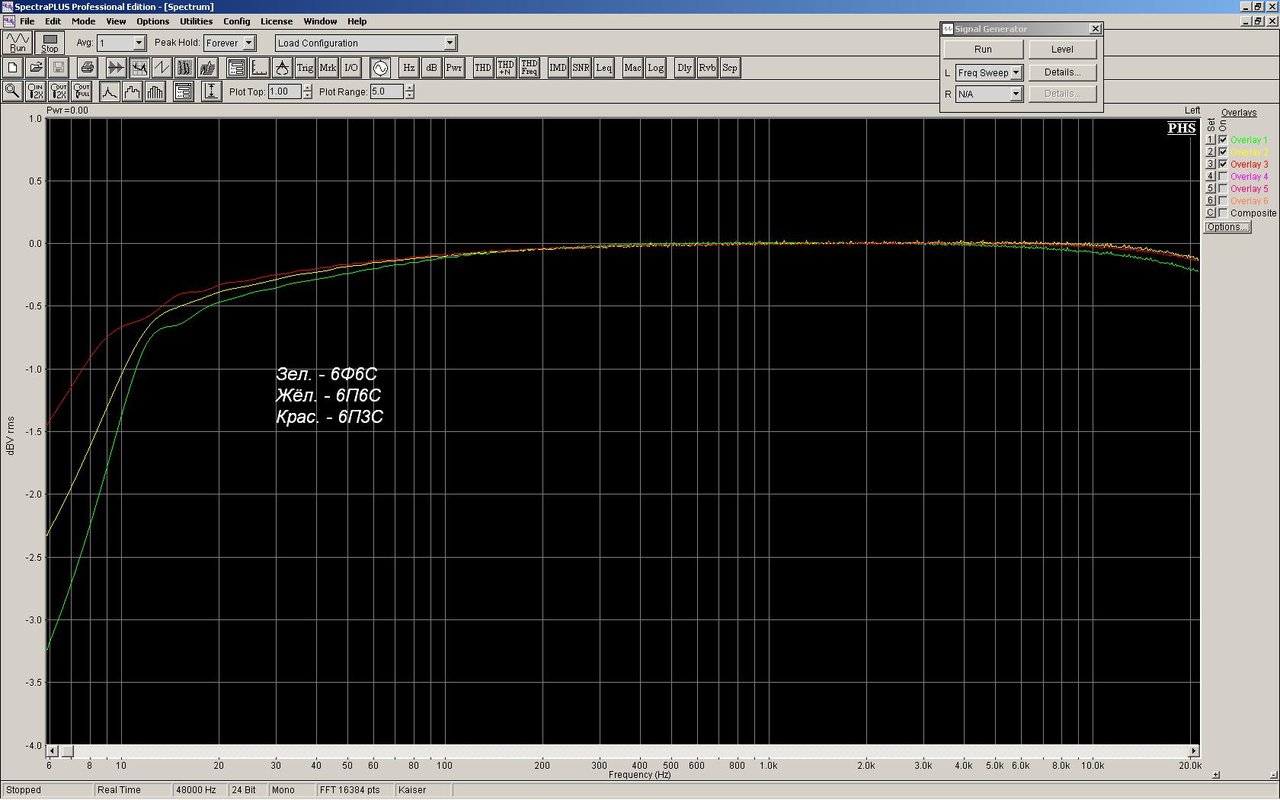Open the Freq Sweep left channel dropdown
The width and height of the screenshot is (1280, 800).
(1015, 73)
